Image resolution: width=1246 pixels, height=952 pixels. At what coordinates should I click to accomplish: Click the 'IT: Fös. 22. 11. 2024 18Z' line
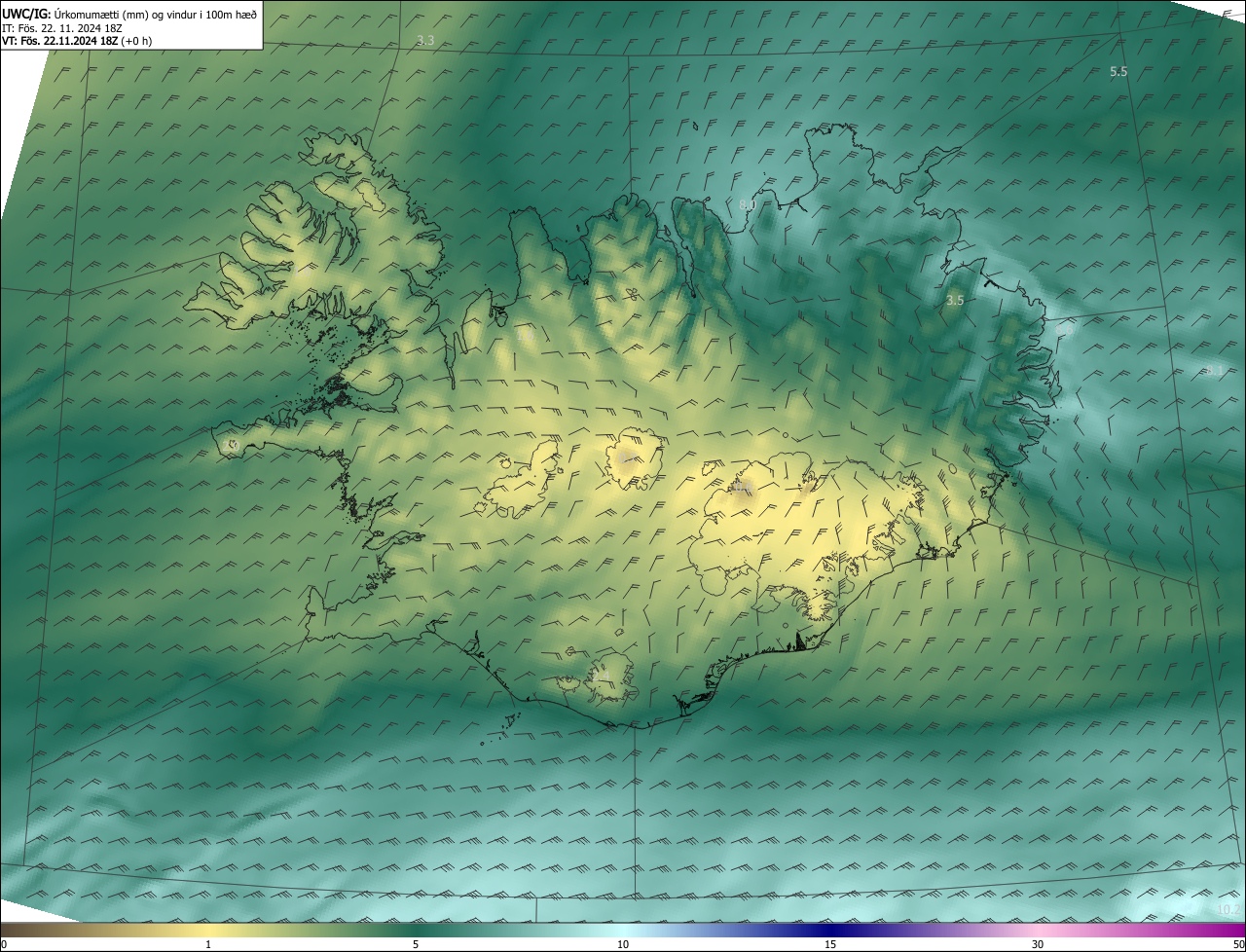(62, 28)
